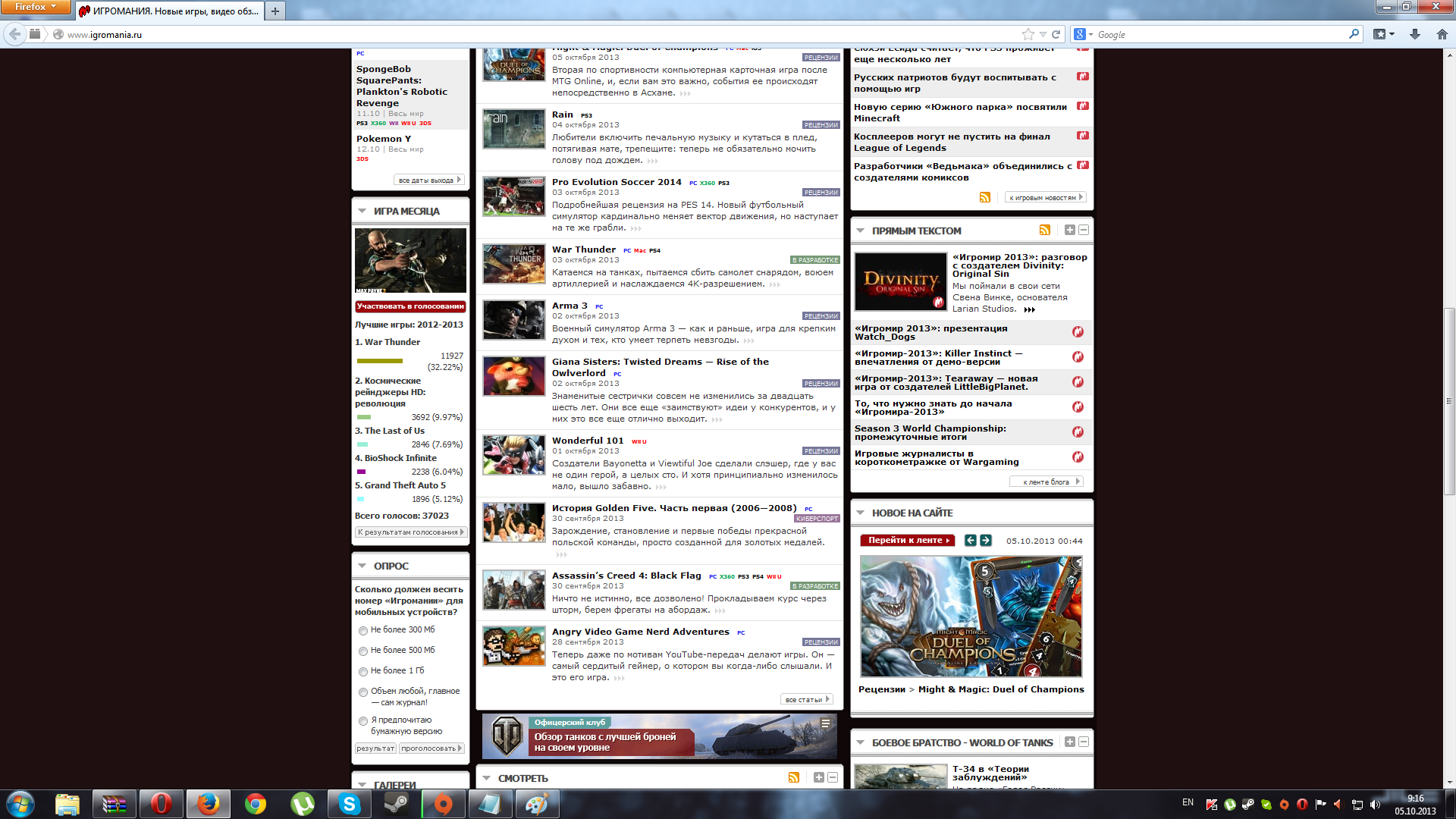Open a new browser tab
Image resolution: width=1456 pixels, height=819 pixels.
coord(275,11)
